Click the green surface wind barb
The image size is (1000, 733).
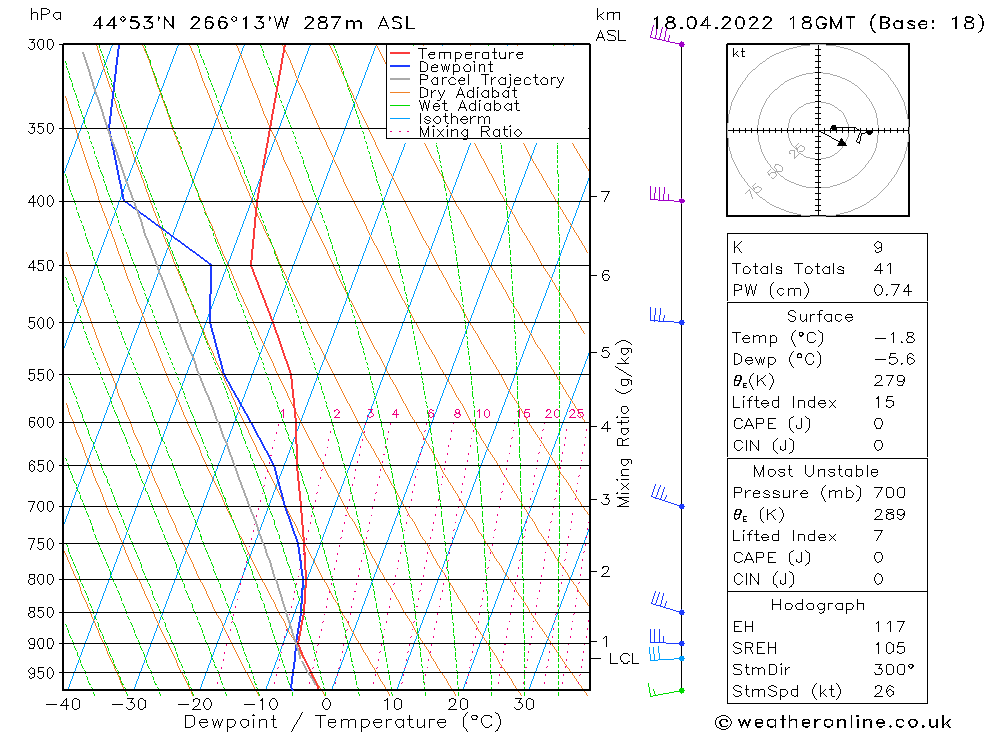pyautogui.click(x=666, y=690)
